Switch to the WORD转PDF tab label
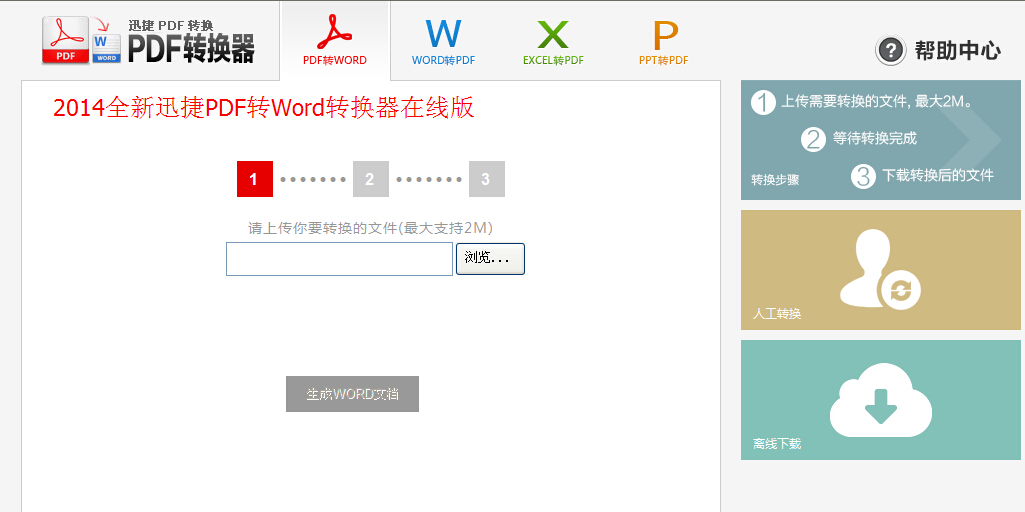1025x512 pixels. click(443, 60)
